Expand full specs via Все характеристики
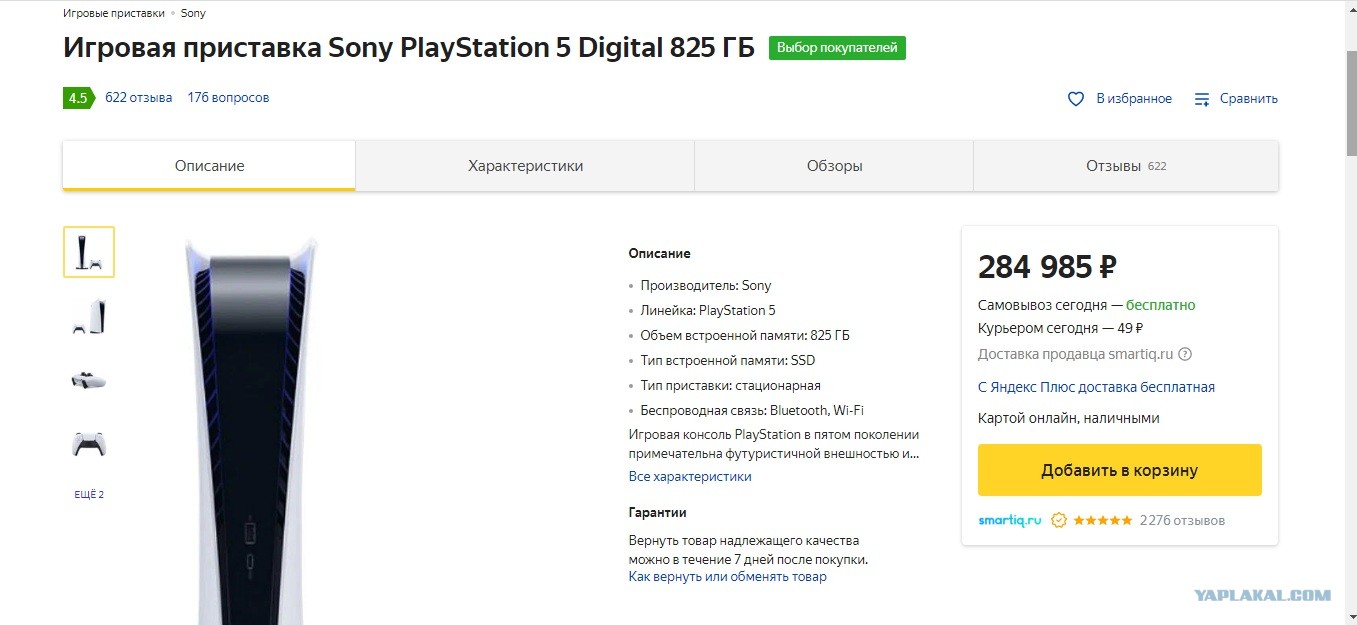Screen dimensions: 1357x625 tap(690, 477)
